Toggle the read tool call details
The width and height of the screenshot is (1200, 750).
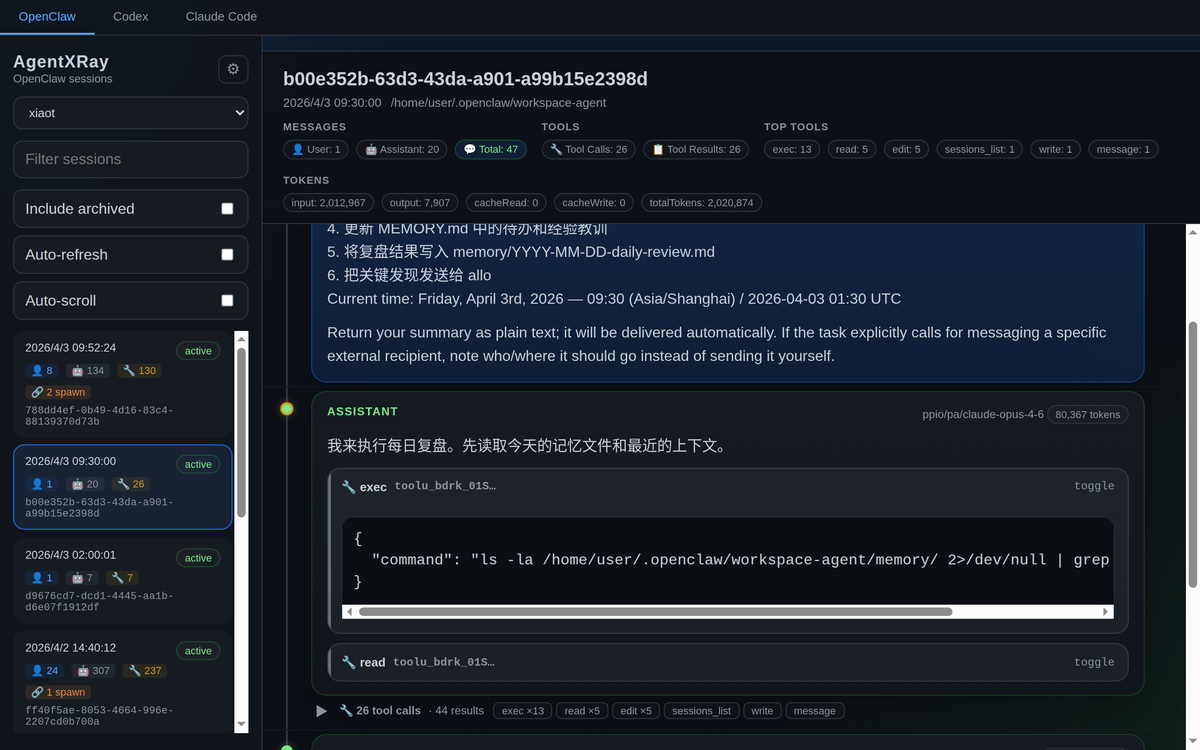1094,662
